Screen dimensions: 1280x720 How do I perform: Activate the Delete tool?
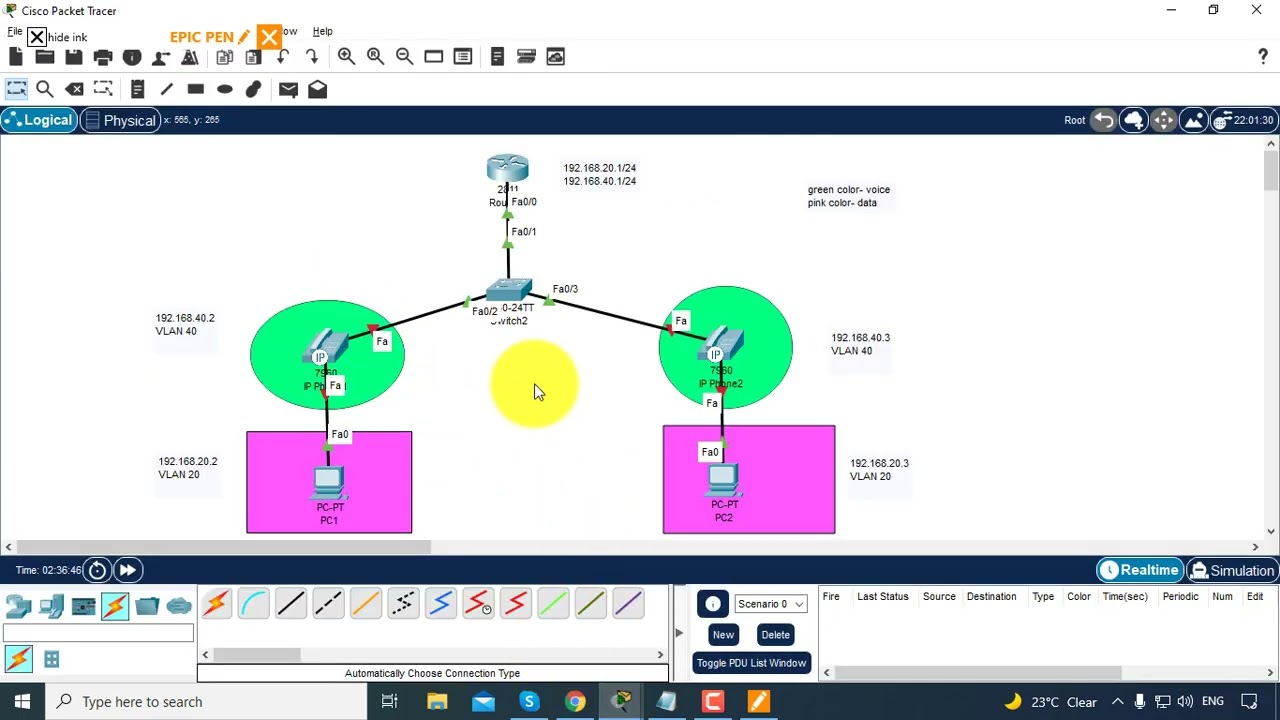click(x=74, y=89)
